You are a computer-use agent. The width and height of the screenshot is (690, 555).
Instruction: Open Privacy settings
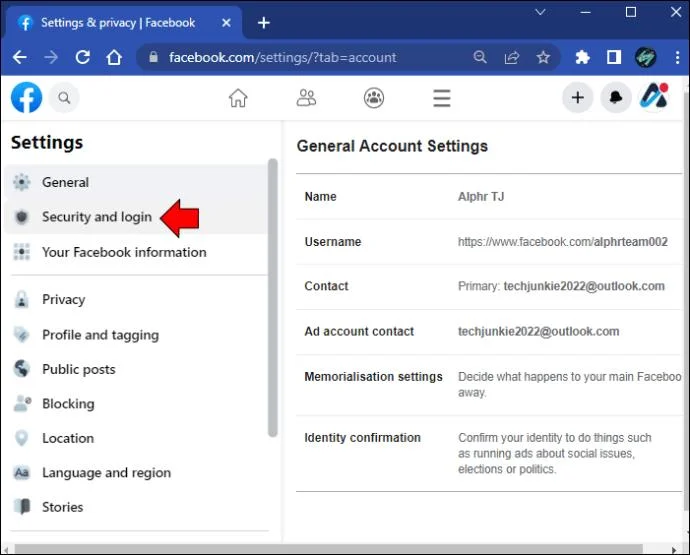click(x=135, y=299)
